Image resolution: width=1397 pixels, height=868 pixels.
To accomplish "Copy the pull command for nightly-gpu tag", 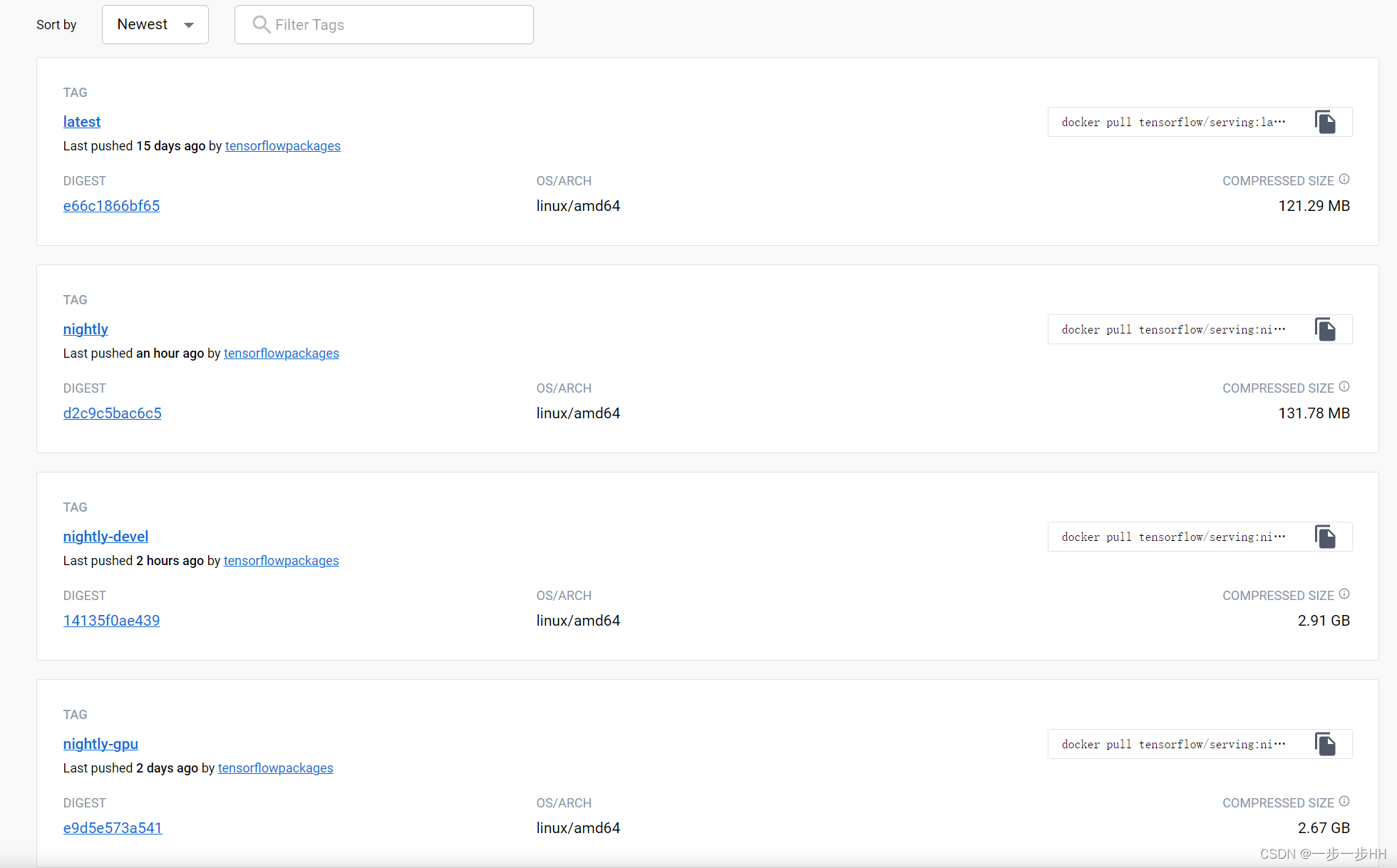I will [1325, 745].
